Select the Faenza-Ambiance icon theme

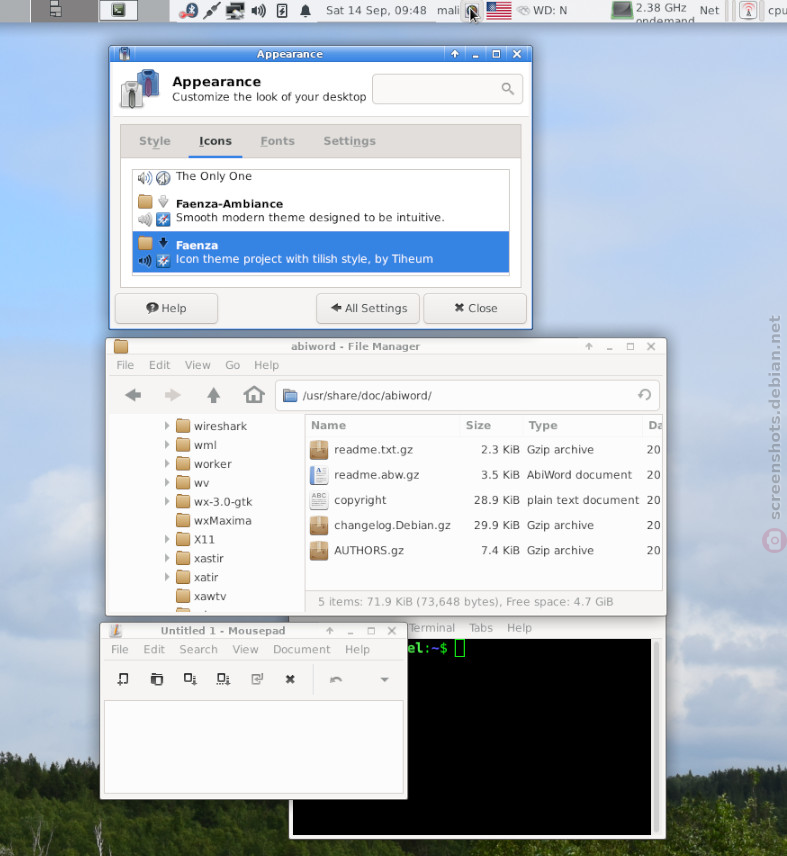[x=320, y=210]
